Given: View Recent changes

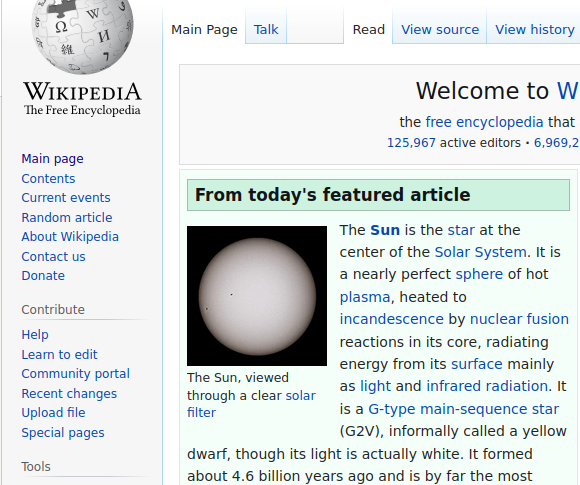Looking at the screenshot, I should [69, 394].
